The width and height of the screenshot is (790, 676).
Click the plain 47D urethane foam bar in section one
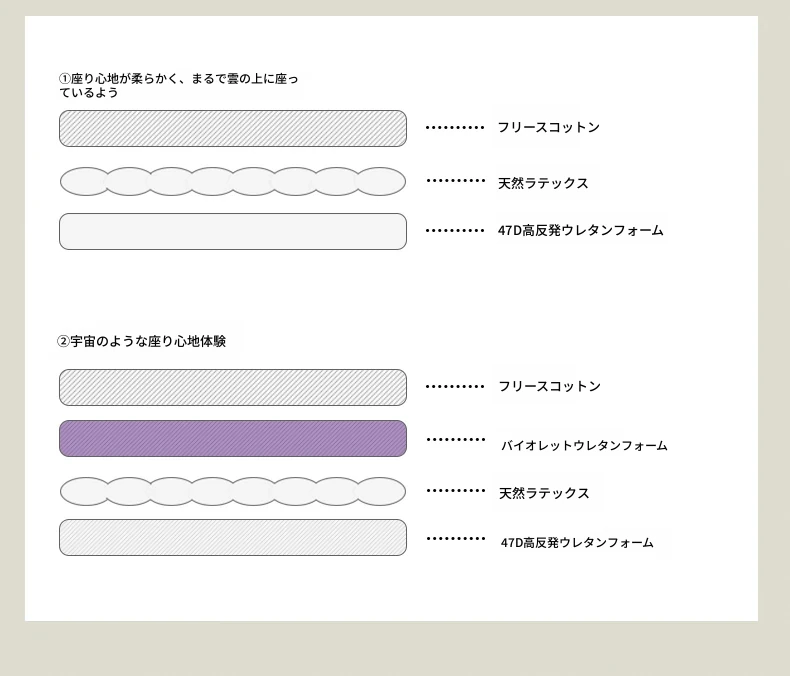pyautogui.click(x=233, y=231)
